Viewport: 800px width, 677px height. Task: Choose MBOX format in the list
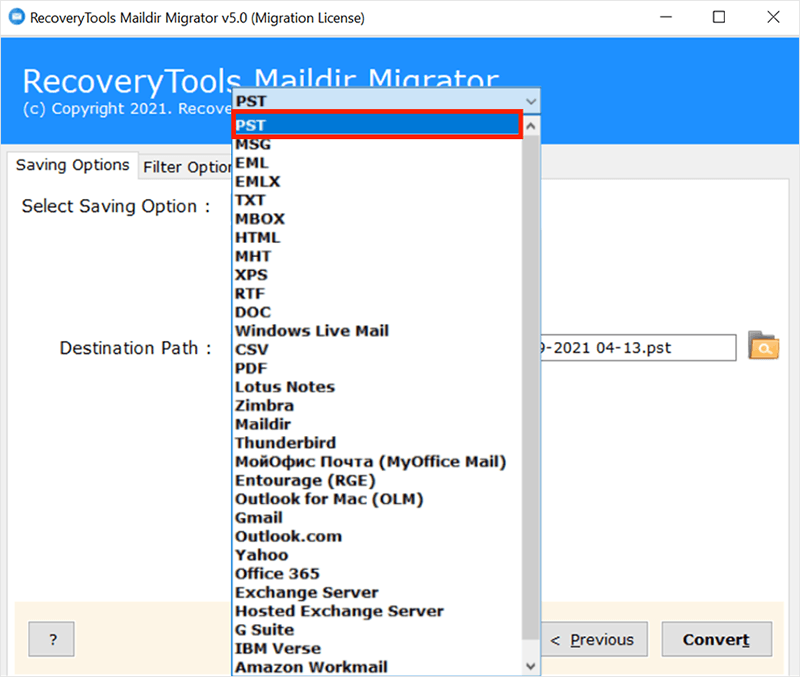pos(260,219)
